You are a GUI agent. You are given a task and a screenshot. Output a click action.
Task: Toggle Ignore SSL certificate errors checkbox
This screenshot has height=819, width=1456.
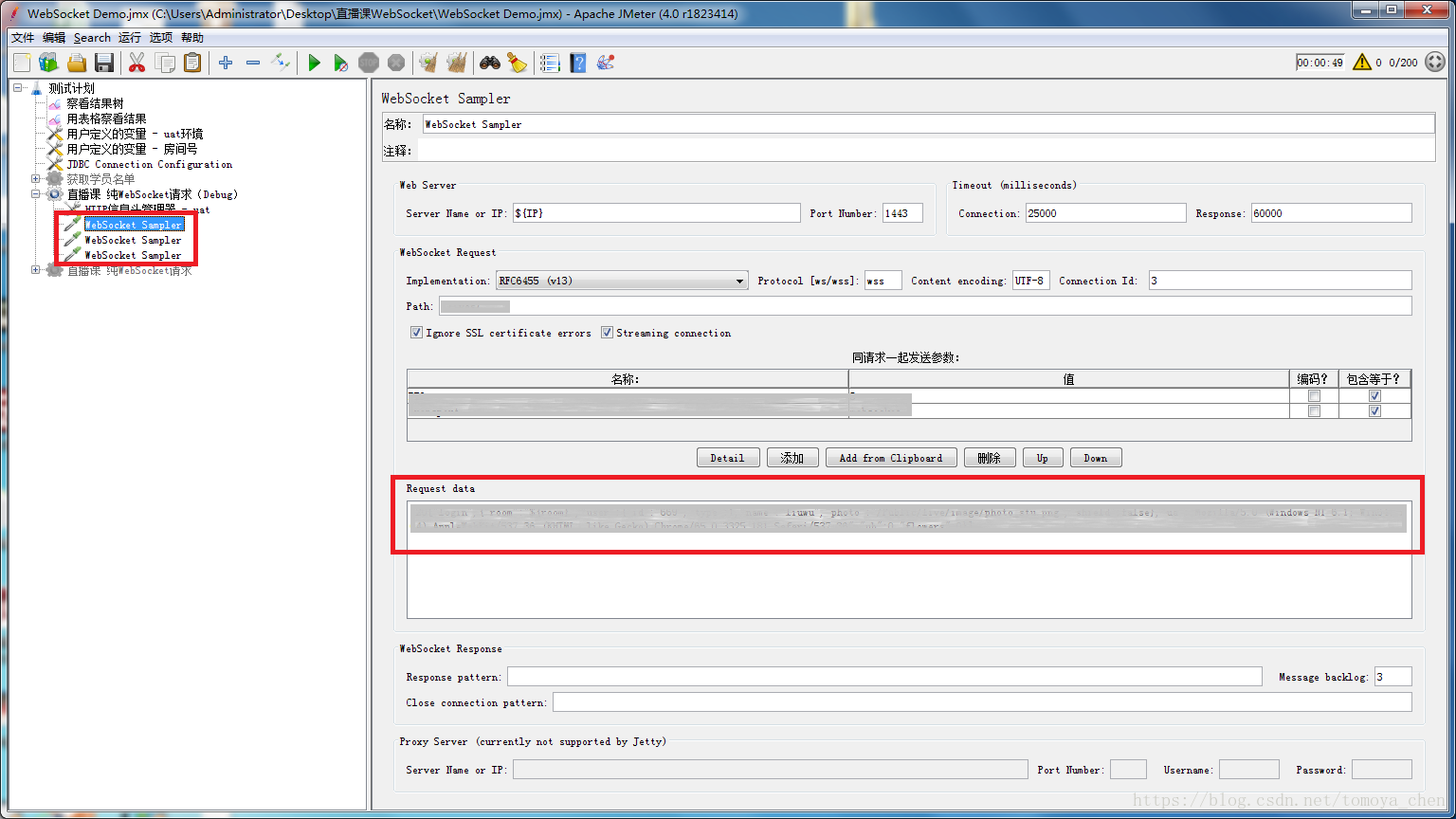click(416, 333)
